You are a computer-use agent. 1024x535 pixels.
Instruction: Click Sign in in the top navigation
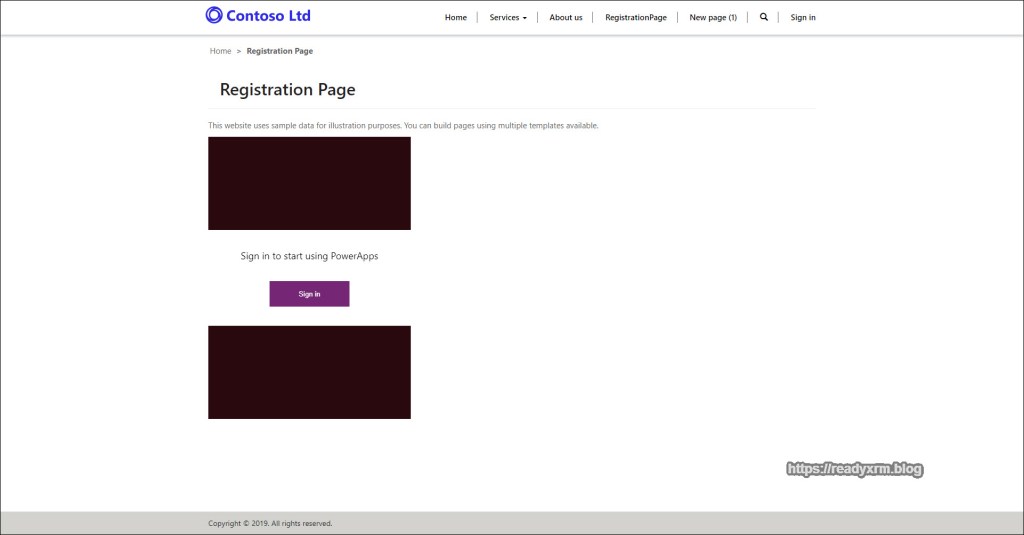click(x=802, y=17)
